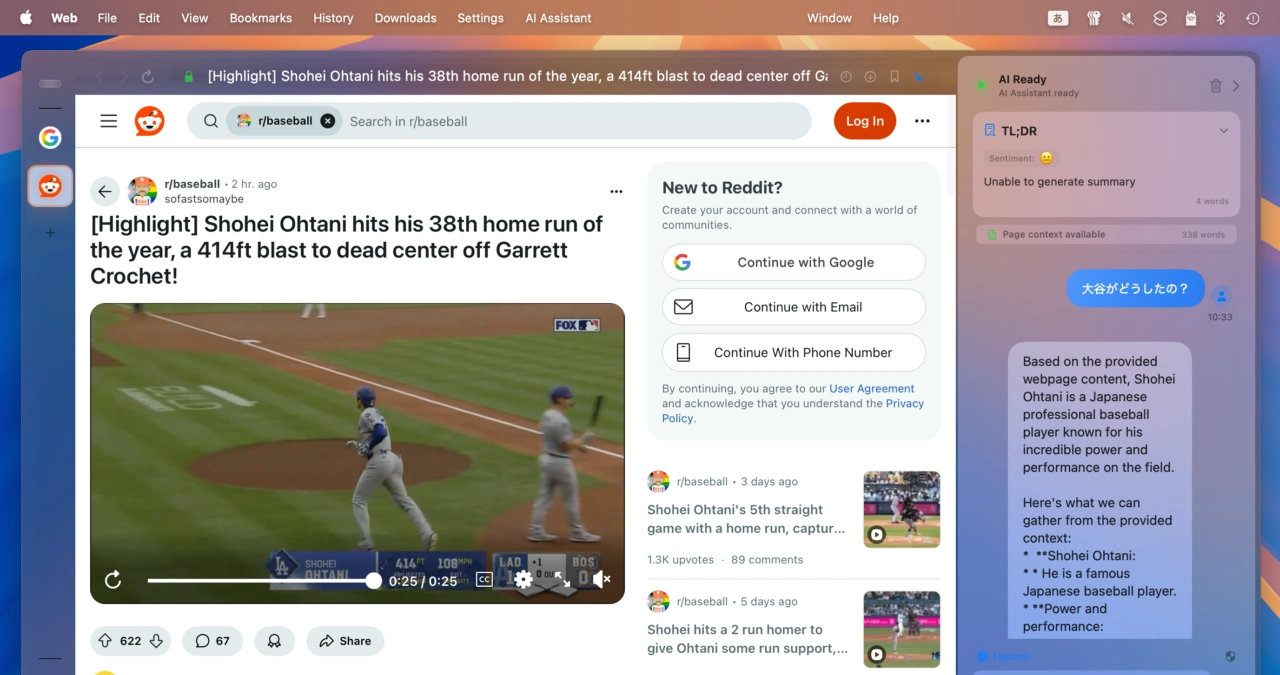Click Continue with Google

793,262
